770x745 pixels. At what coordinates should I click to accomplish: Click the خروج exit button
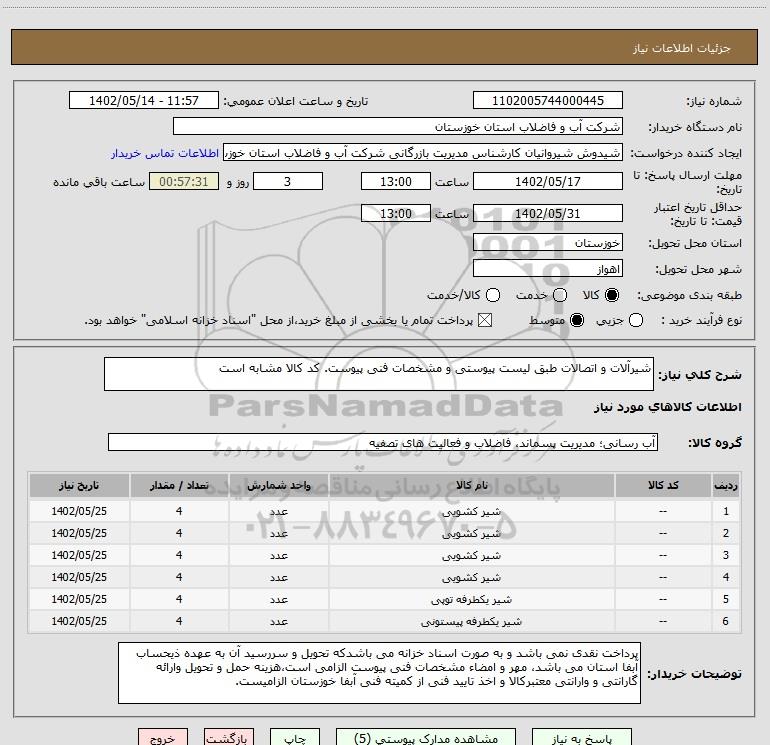(x=163, y=738)
